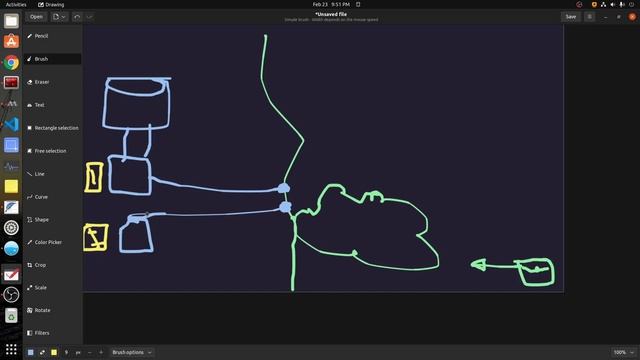The width and height of the screenshot is (640, 360).
Task: Click the network icon in system tray
Action: tap(603, 4)
